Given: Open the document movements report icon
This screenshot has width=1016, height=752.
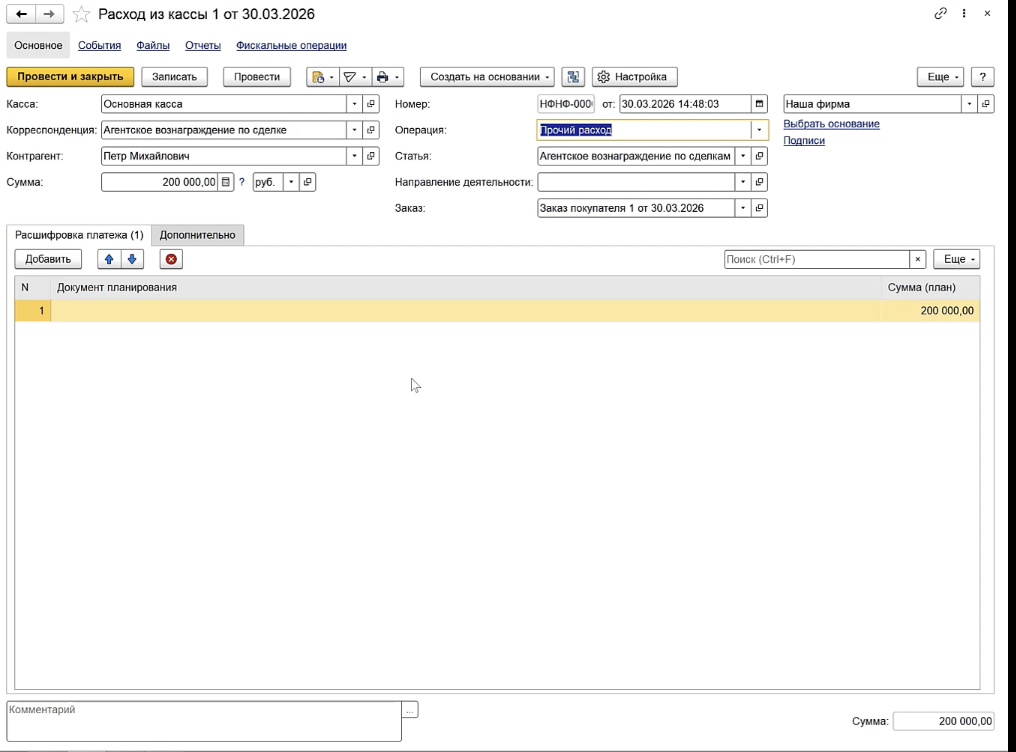Looking at the screenshot, I should 318,77.
